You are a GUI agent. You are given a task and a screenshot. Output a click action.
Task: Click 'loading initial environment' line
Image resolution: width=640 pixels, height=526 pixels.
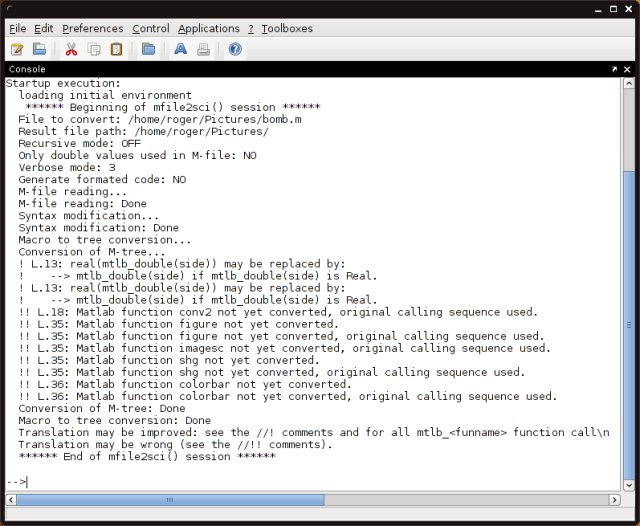[104, 95]
